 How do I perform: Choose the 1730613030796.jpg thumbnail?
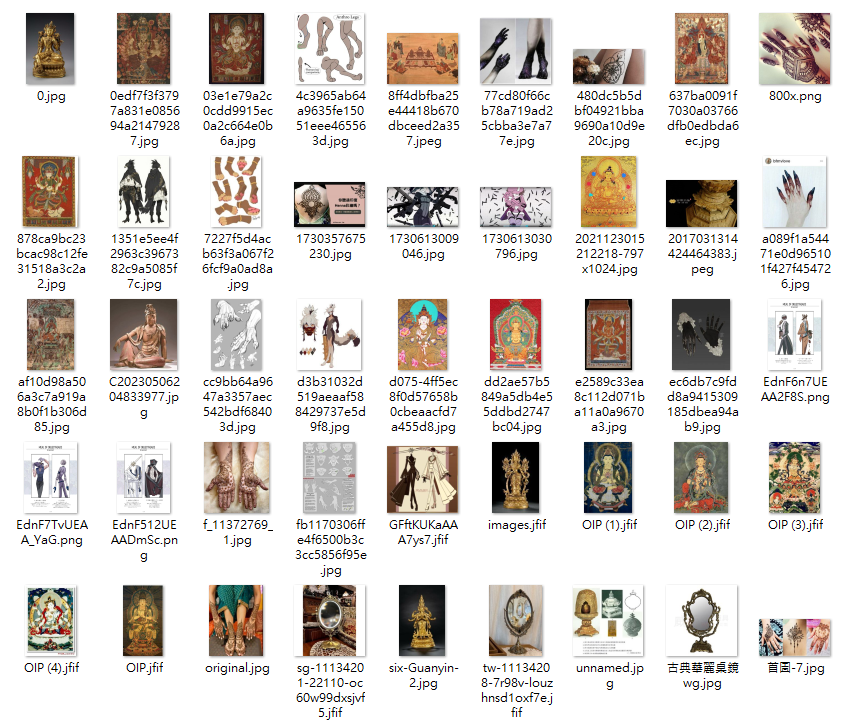(516, 207)
